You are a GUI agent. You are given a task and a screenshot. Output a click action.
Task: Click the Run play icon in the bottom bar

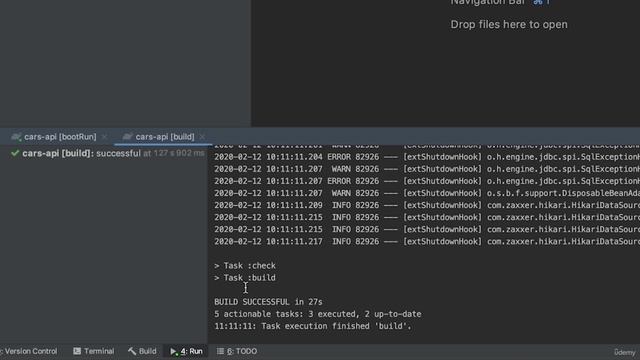[173, 351]
